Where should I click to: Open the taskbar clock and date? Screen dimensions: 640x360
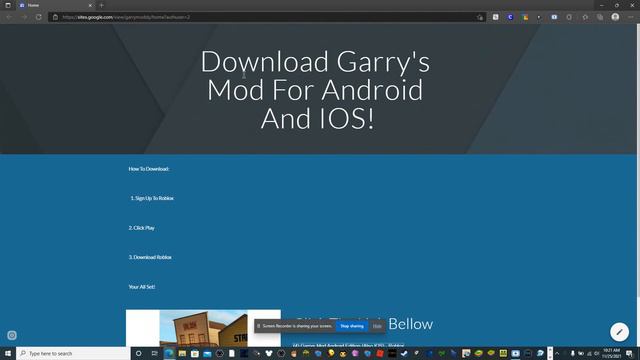pos(611,353)
